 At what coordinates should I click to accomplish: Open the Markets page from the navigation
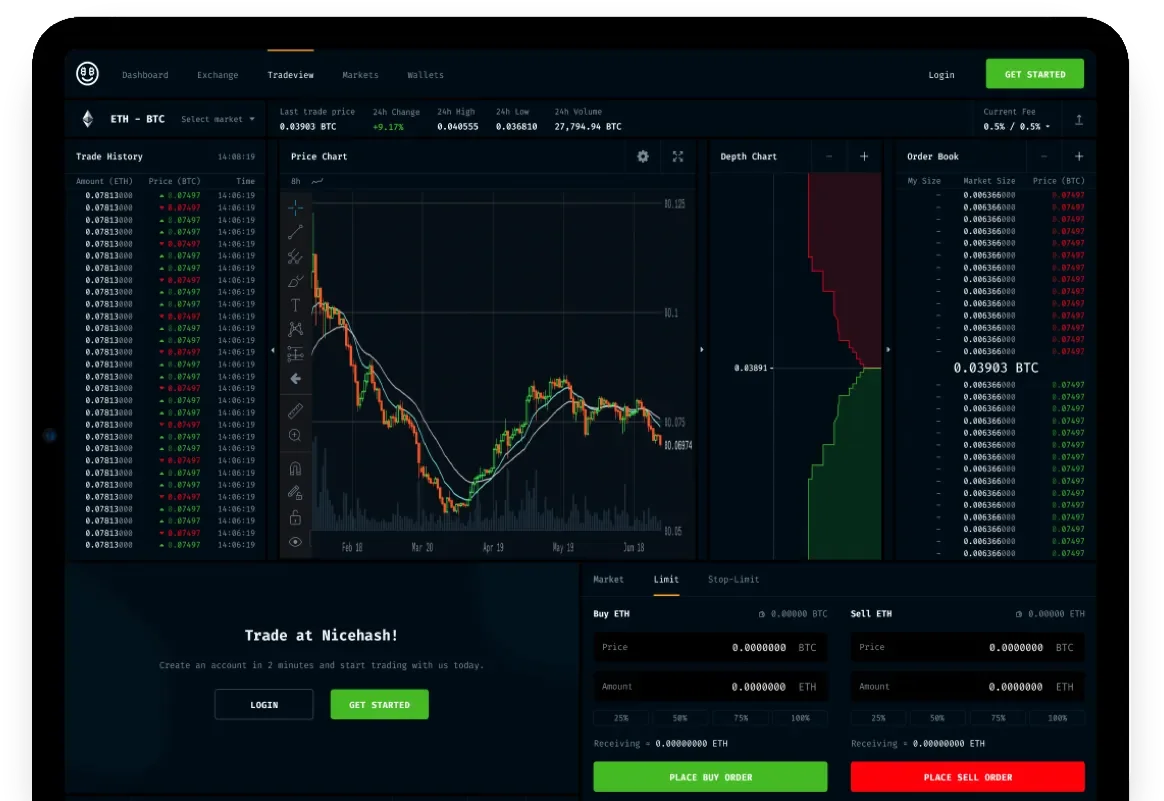point(360,75)
